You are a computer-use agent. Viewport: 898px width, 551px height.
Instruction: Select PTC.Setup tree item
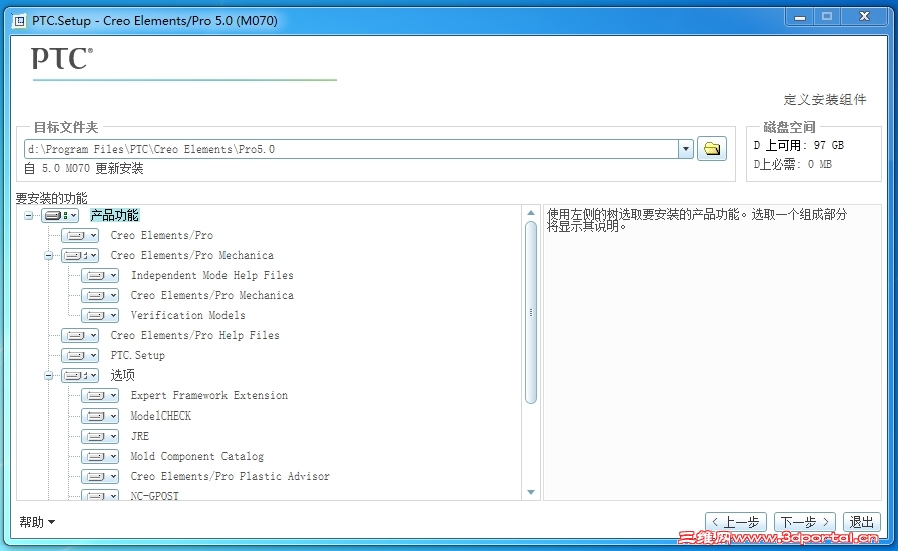tap(137, 356)
